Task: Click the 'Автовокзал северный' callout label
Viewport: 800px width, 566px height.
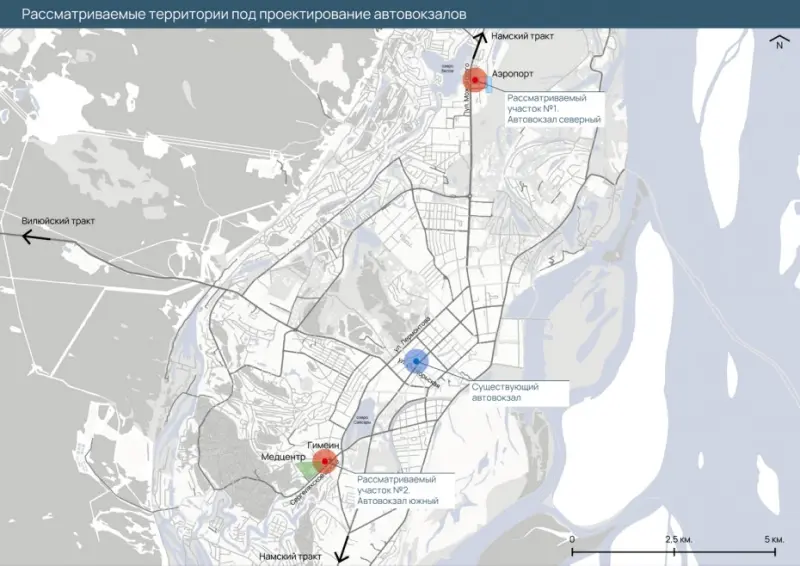Action: pyautogui.click(x=555, y=109)
